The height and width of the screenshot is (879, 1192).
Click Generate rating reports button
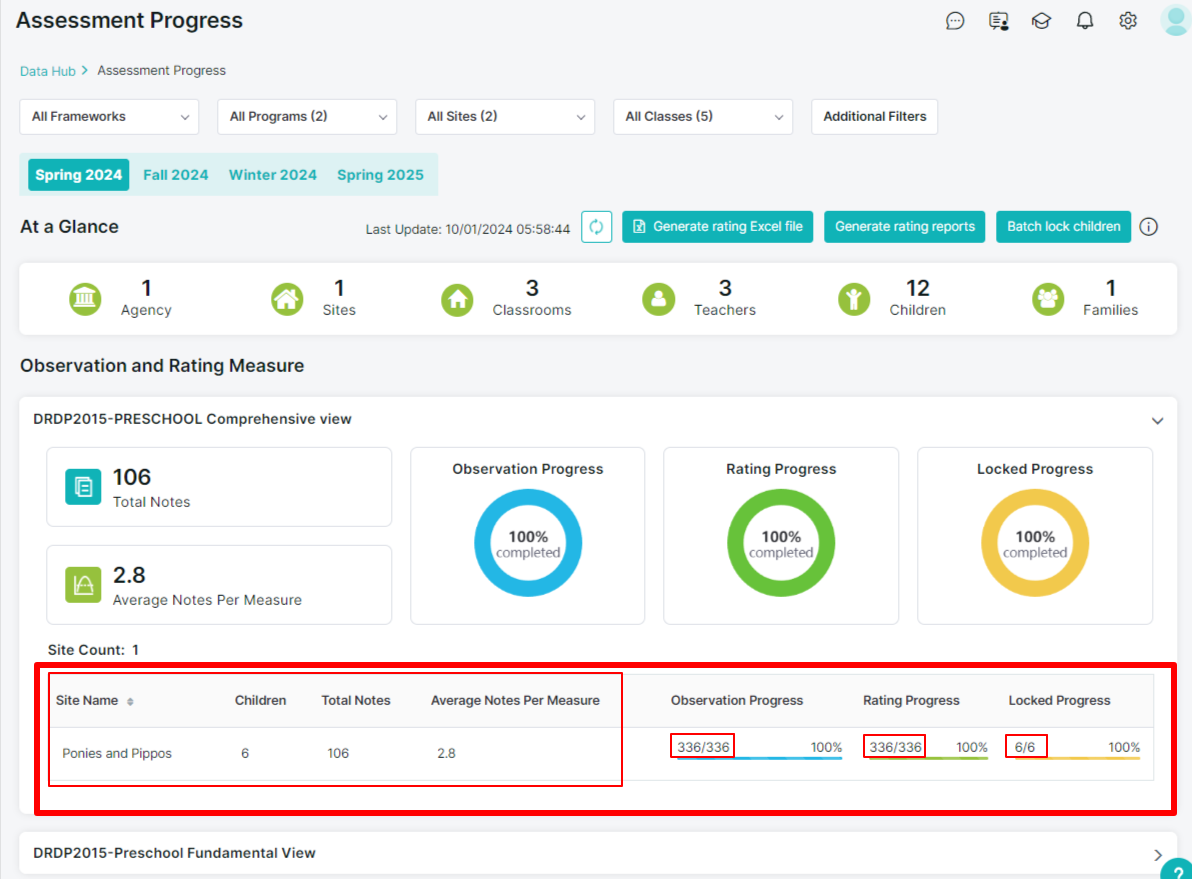click(905, 227)
